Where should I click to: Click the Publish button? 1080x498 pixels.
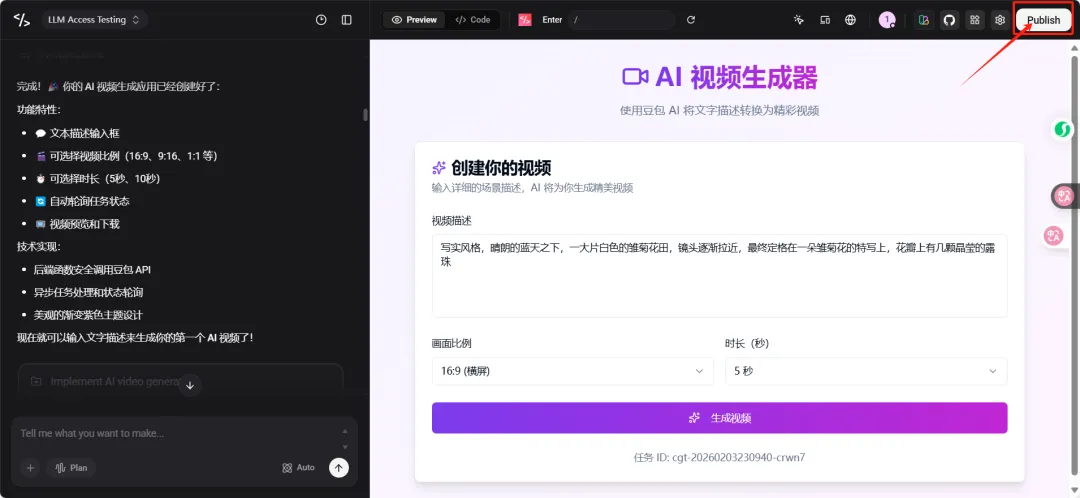coord(1043,20)
